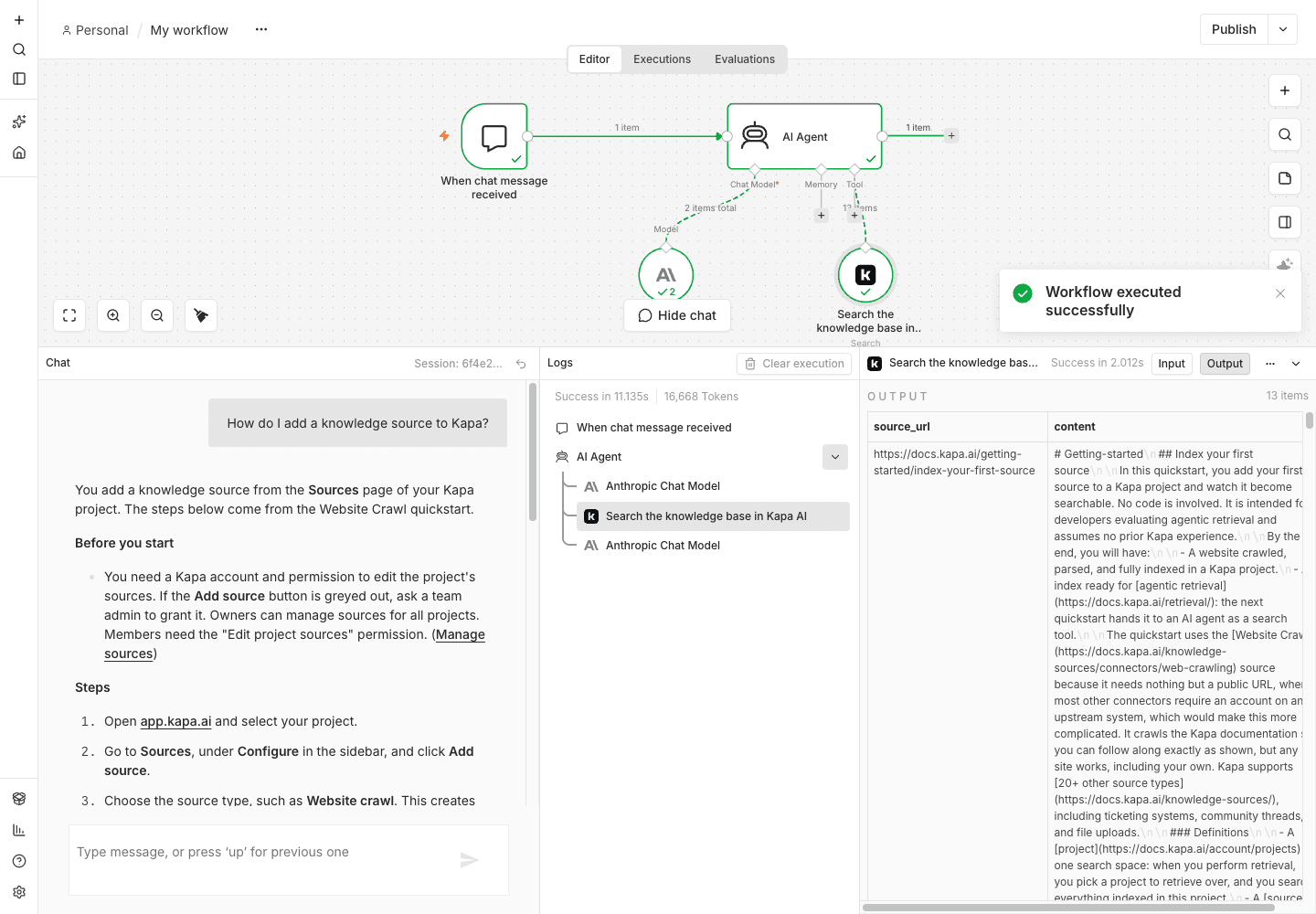Screen dimensions: 1316x914
Task: Select the When chat message received log row
Action: [x=700, y=428]
